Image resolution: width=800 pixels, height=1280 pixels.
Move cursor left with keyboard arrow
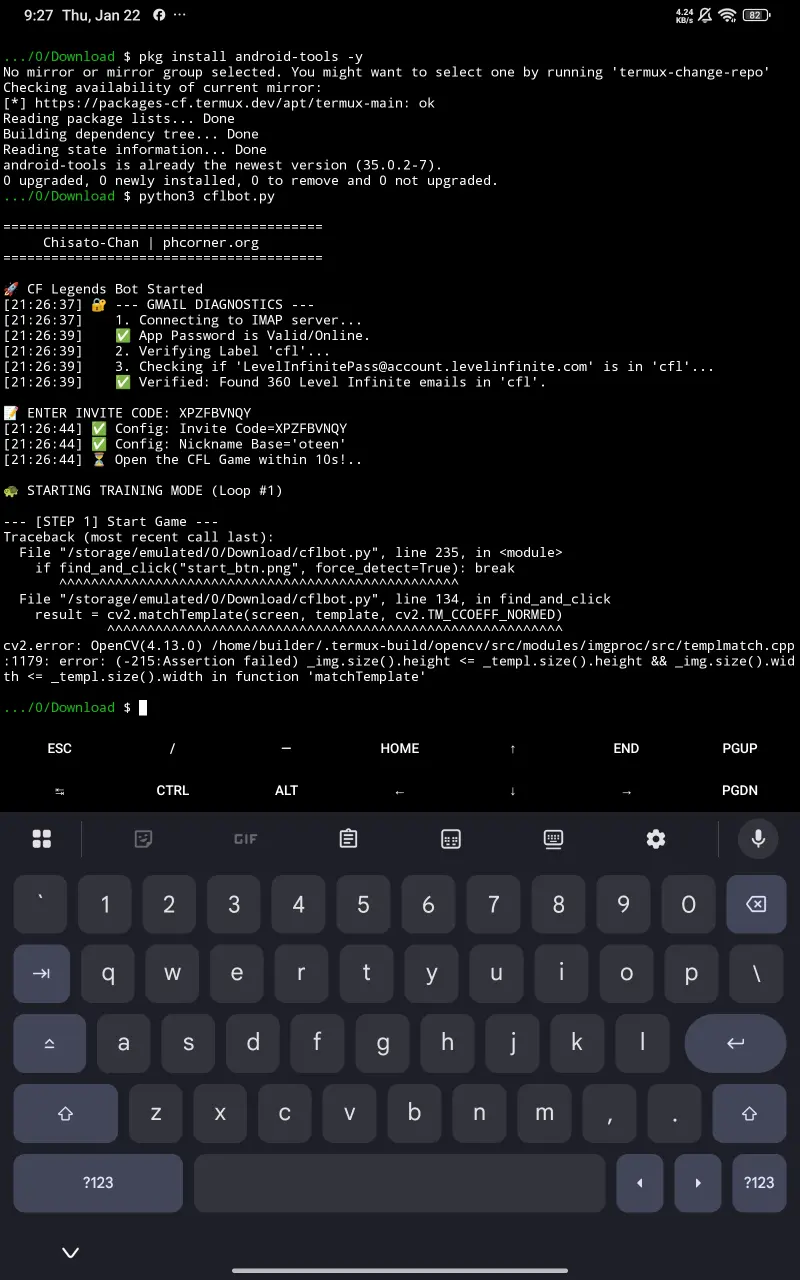pyautogui.click(x=640, y=1182)
